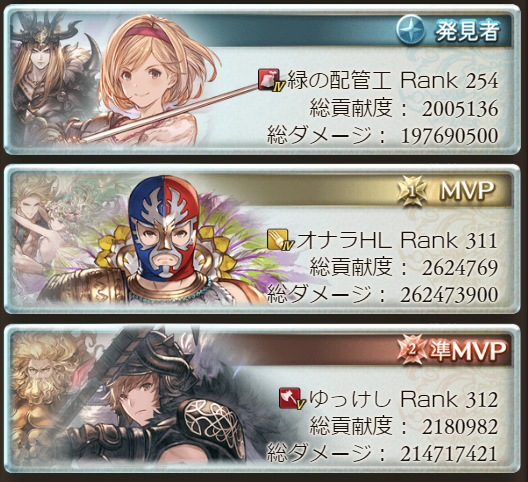Select the horned dark knight summon portrait
This screenshot has height=482, width=528.
(x=51, y=77)
